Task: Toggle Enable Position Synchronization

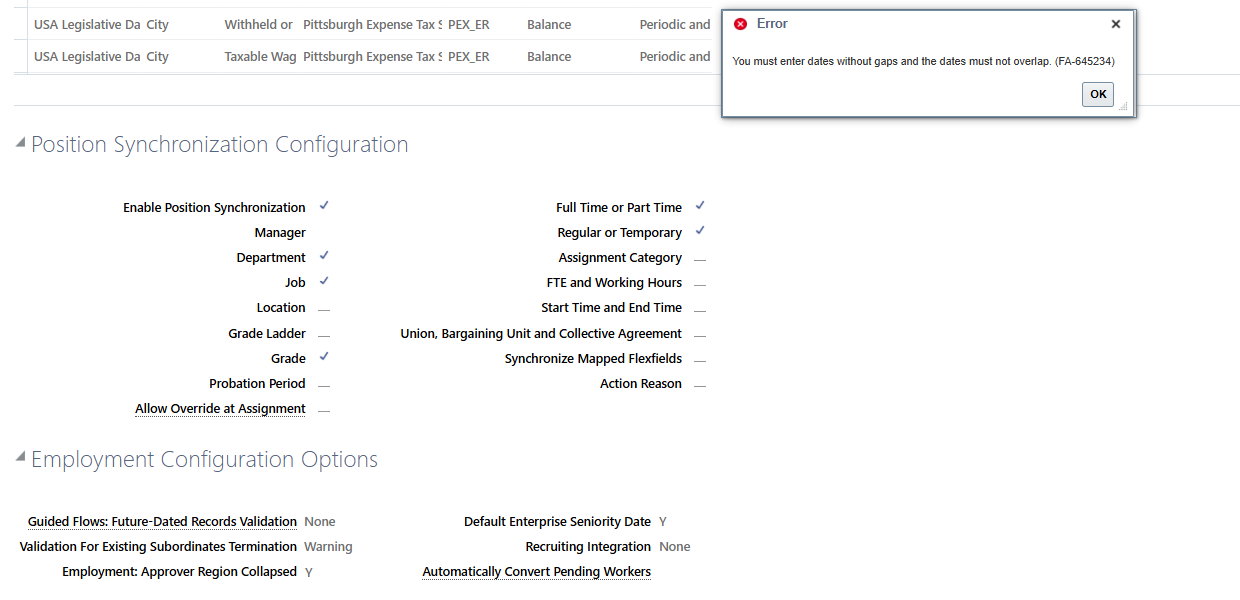Action: (323, 206)
